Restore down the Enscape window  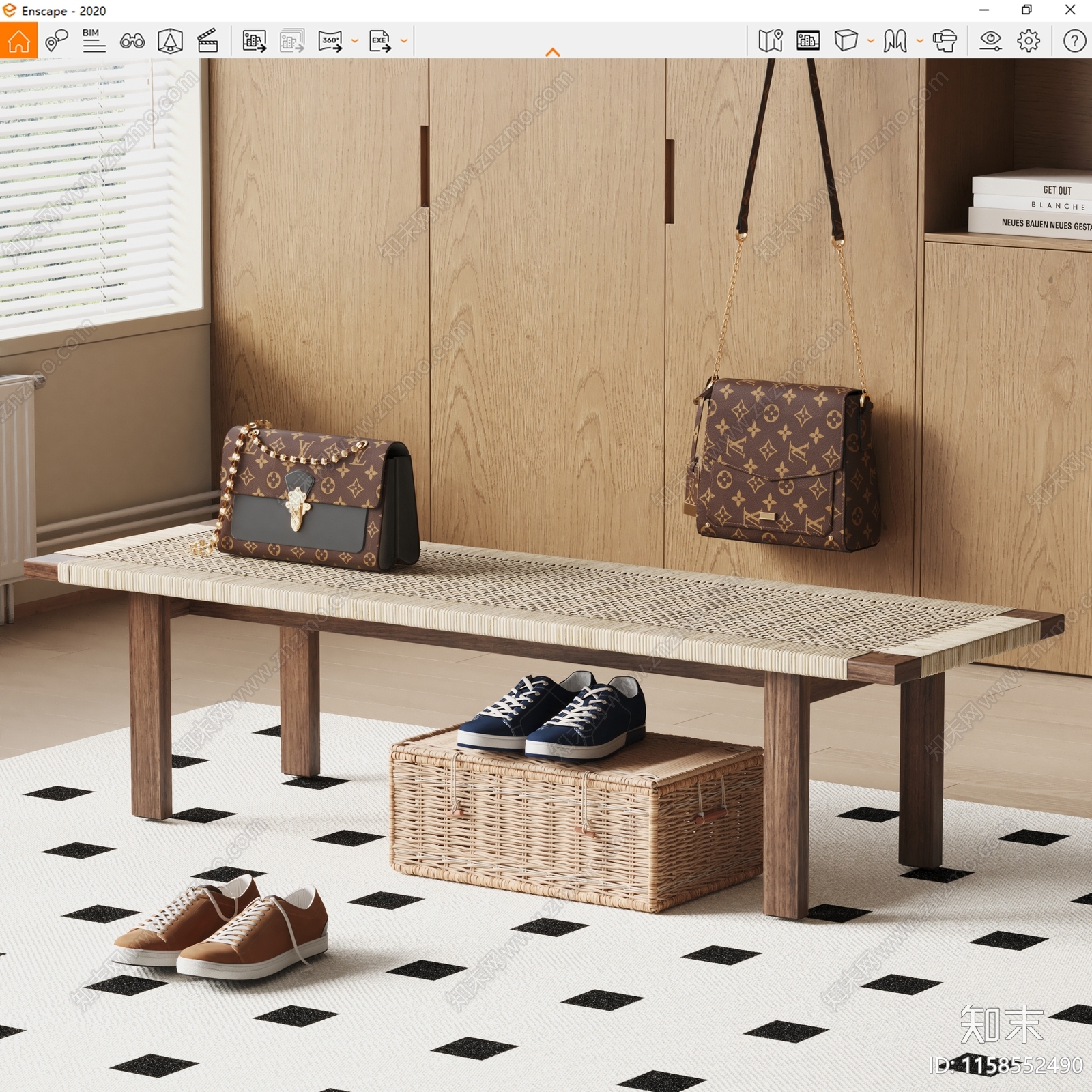[x=1026, y=10]
